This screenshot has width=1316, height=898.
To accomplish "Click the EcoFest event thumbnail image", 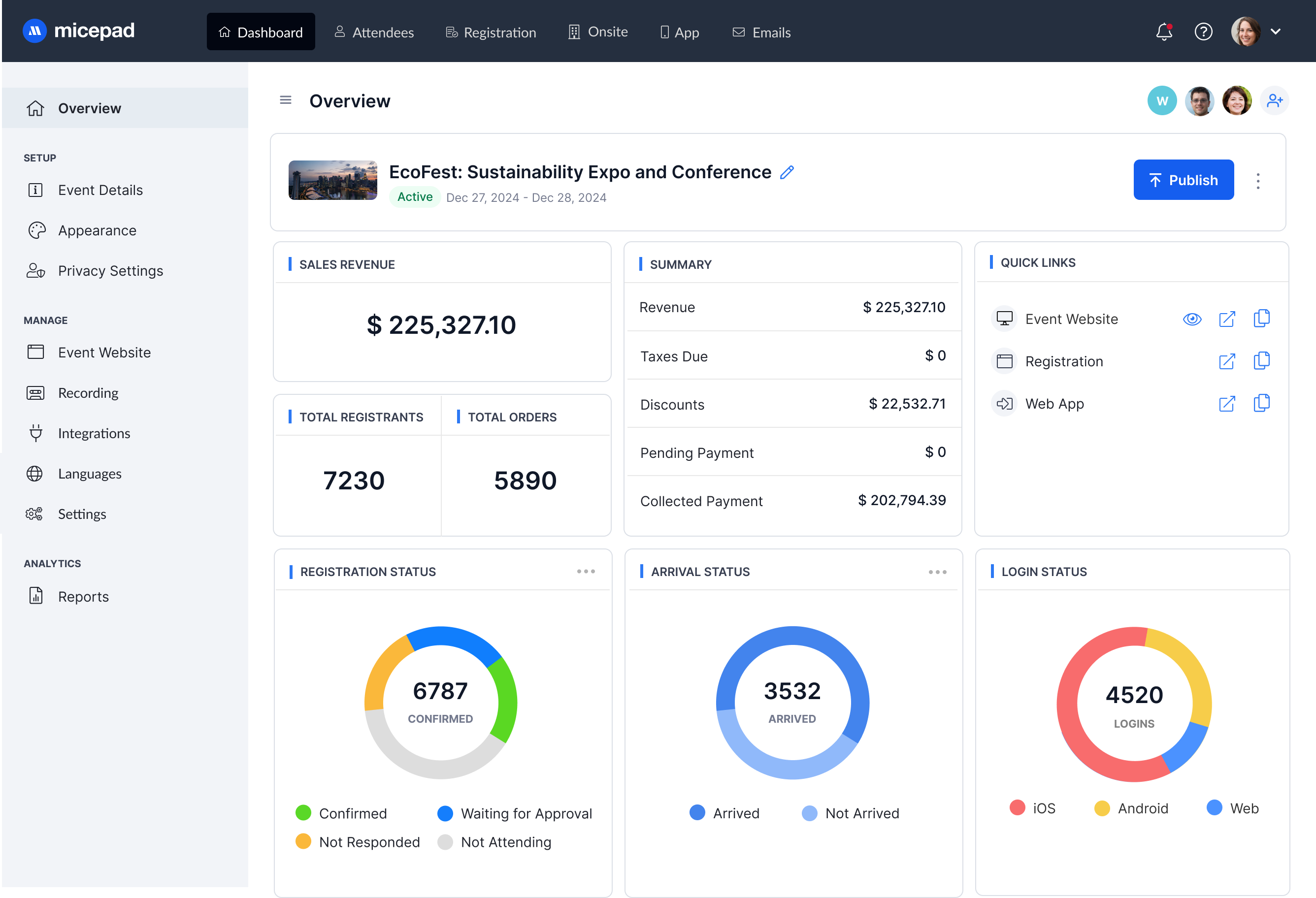I will pyautogui.click(x=333, y=180).
